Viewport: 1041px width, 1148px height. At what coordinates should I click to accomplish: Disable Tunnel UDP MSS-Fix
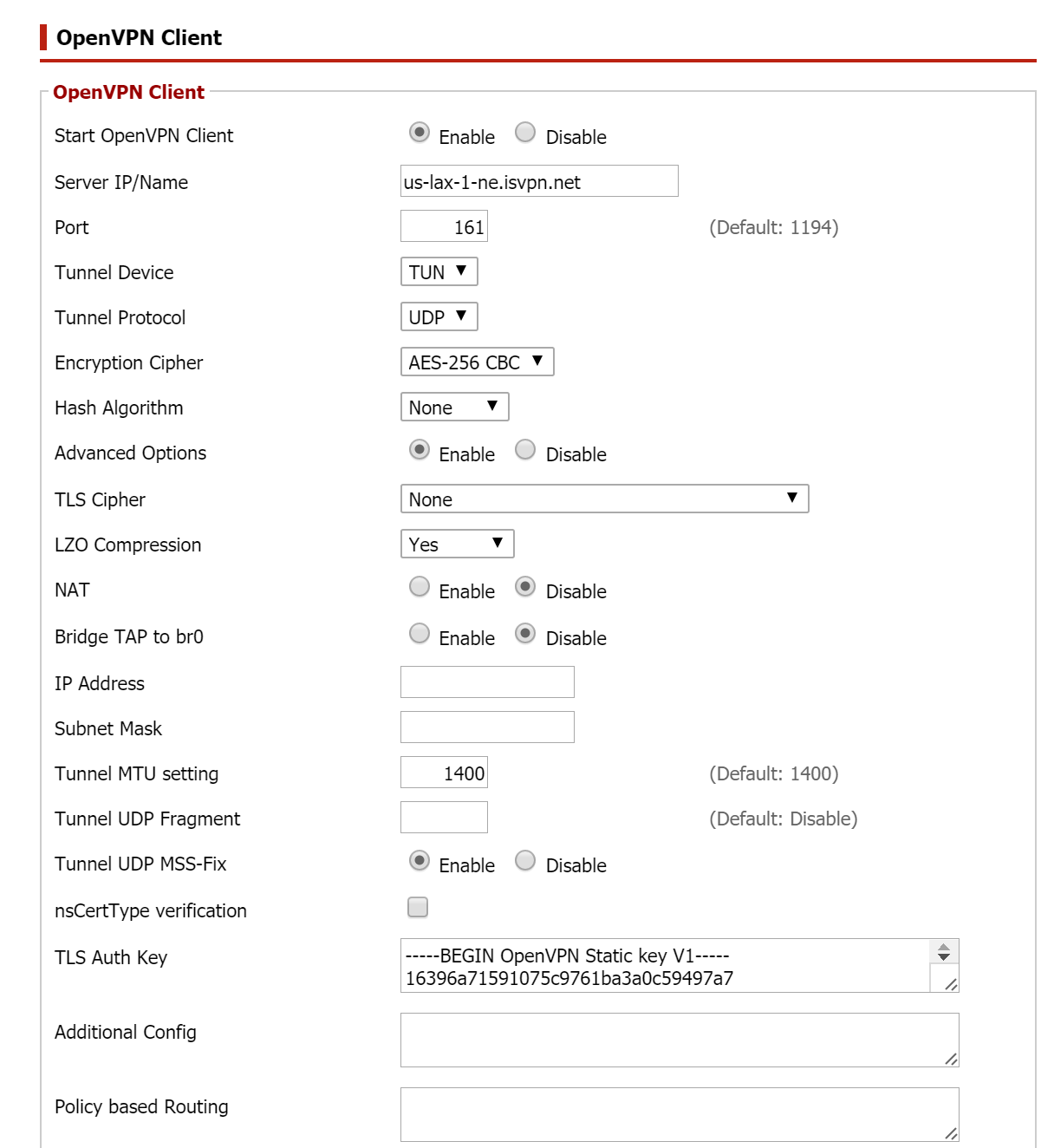(x=525, y=861)
